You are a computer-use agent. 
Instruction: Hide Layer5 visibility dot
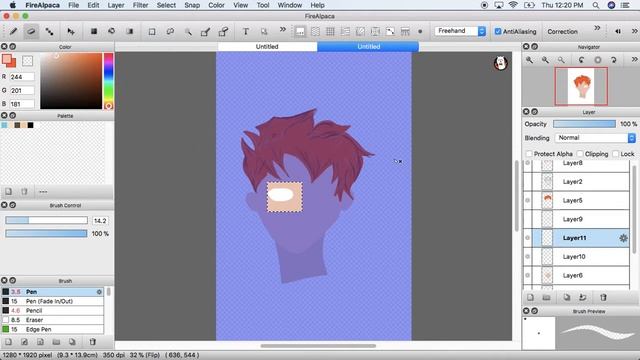pos(527,200)
